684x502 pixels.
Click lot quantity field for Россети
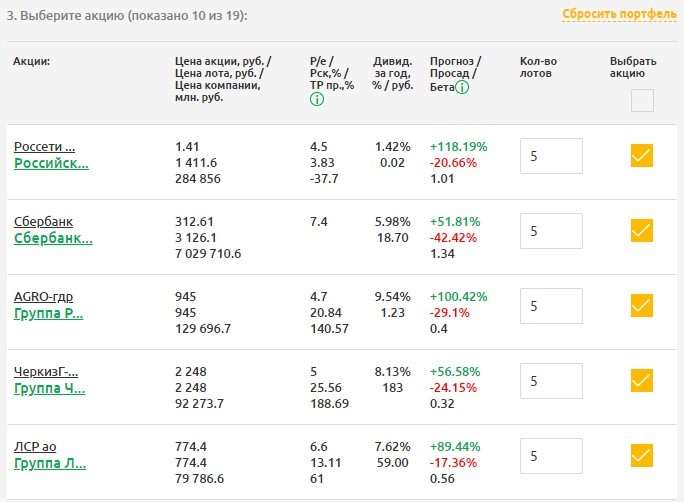pyautogui.click(x=551, y=156)
